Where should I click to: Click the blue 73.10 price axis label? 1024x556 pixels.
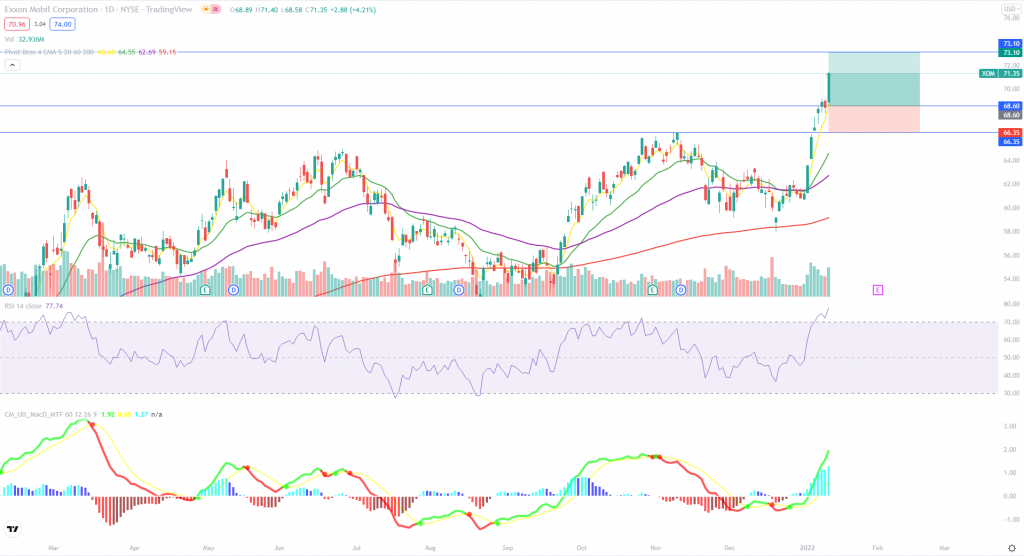[x=1010, y=44]
